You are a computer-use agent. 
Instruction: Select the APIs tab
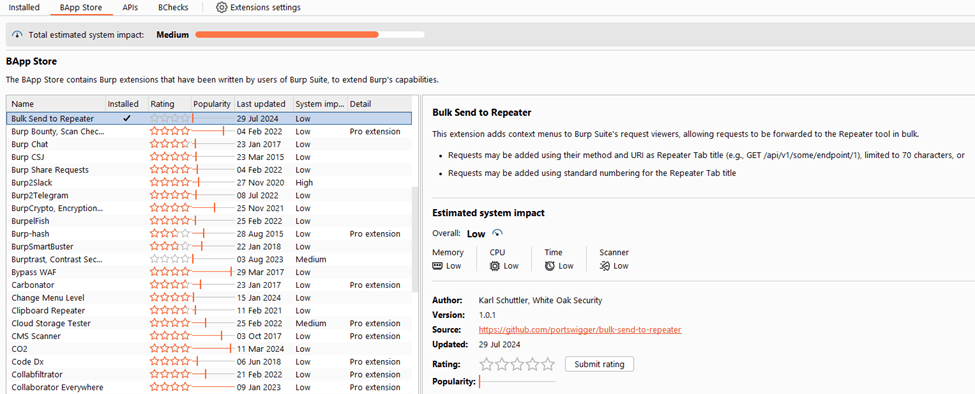[131, 8]
